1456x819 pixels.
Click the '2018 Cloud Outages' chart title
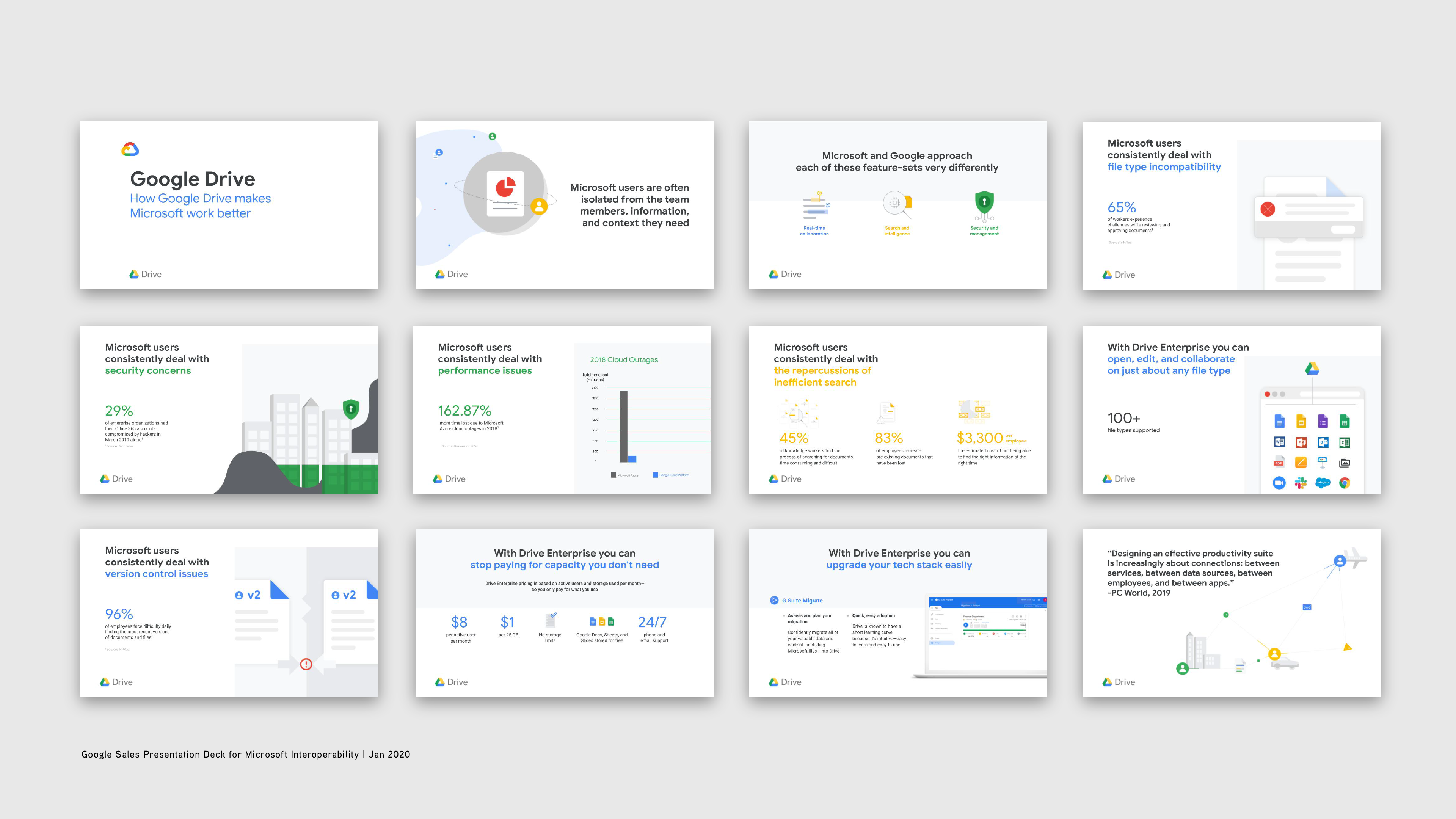pyautogui.click(x=623, y=359)
